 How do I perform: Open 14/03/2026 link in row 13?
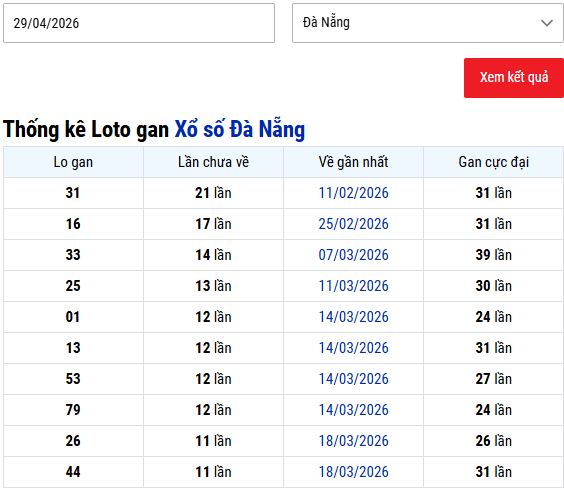click(x=354, y=348)
